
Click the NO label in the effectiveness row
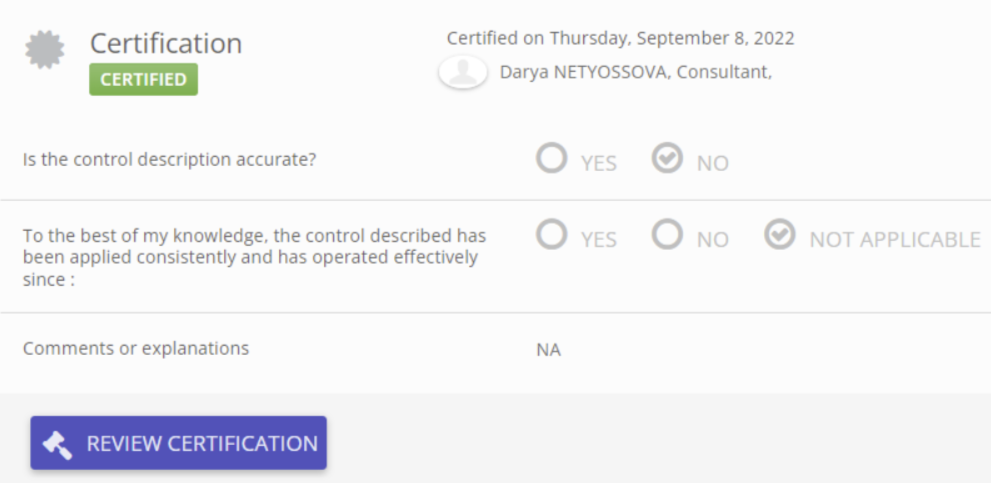click(x=712, y=240)
